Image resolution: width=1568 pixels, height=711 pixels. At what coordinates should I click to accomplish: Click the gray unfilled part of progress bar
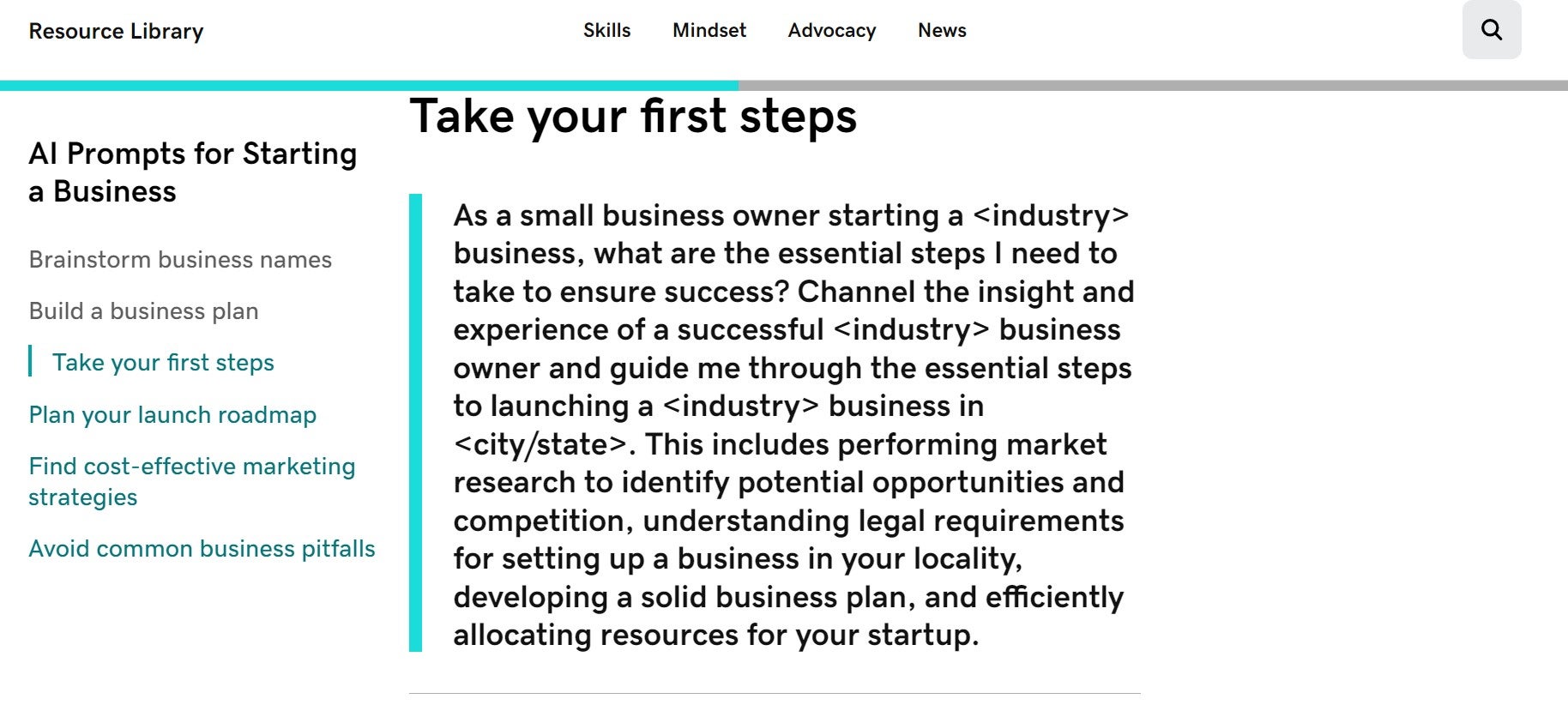click(1149, 86)
